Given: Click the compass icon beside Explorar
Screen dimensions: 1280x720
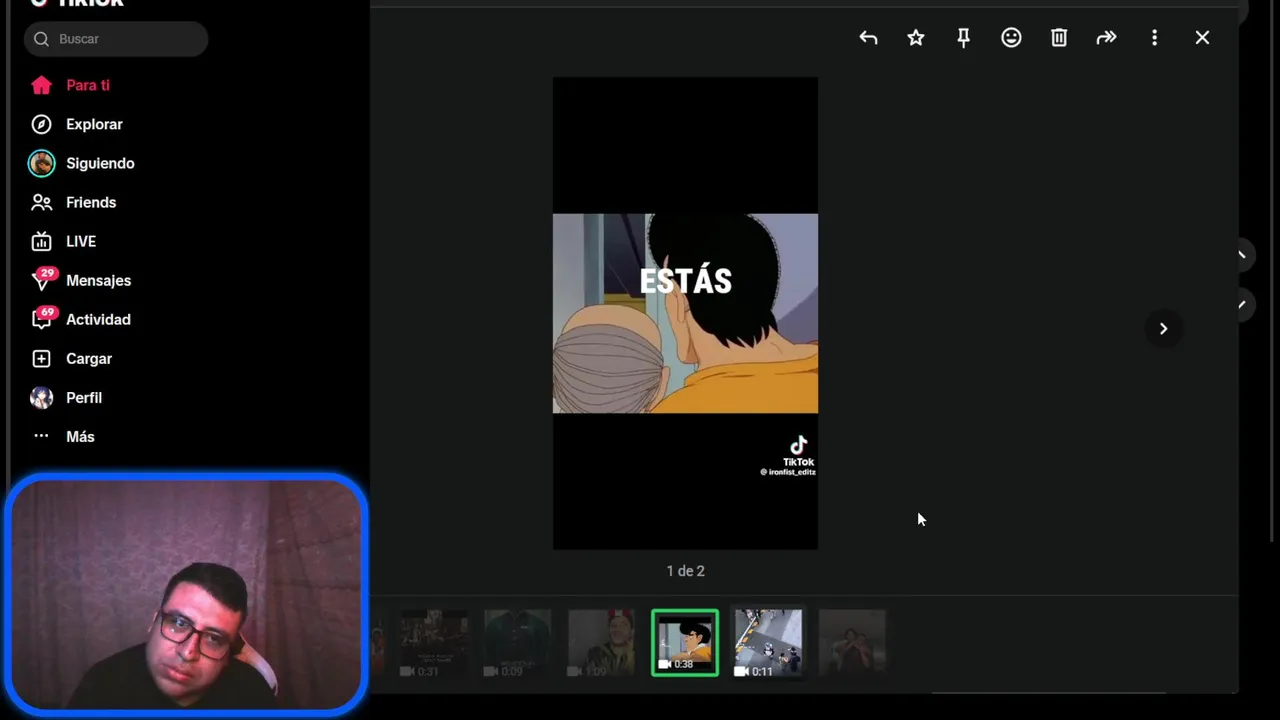Looking at the screenshot, I should (41, 124).
